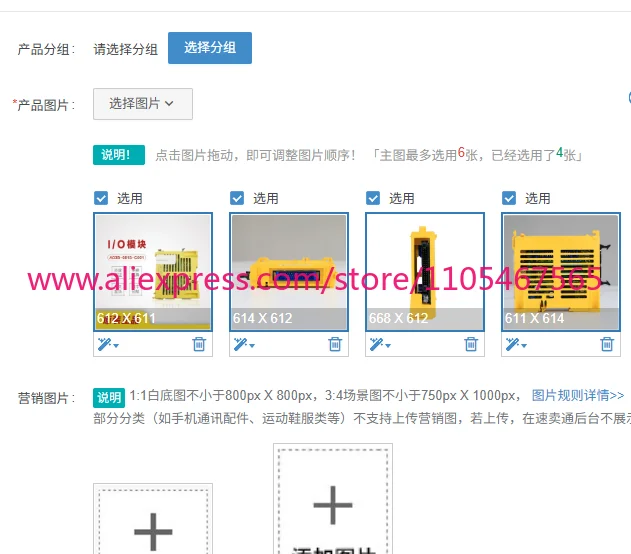Uncheck 选用 for the 611 X 614 image
The image size is (631, 554).
509,198
